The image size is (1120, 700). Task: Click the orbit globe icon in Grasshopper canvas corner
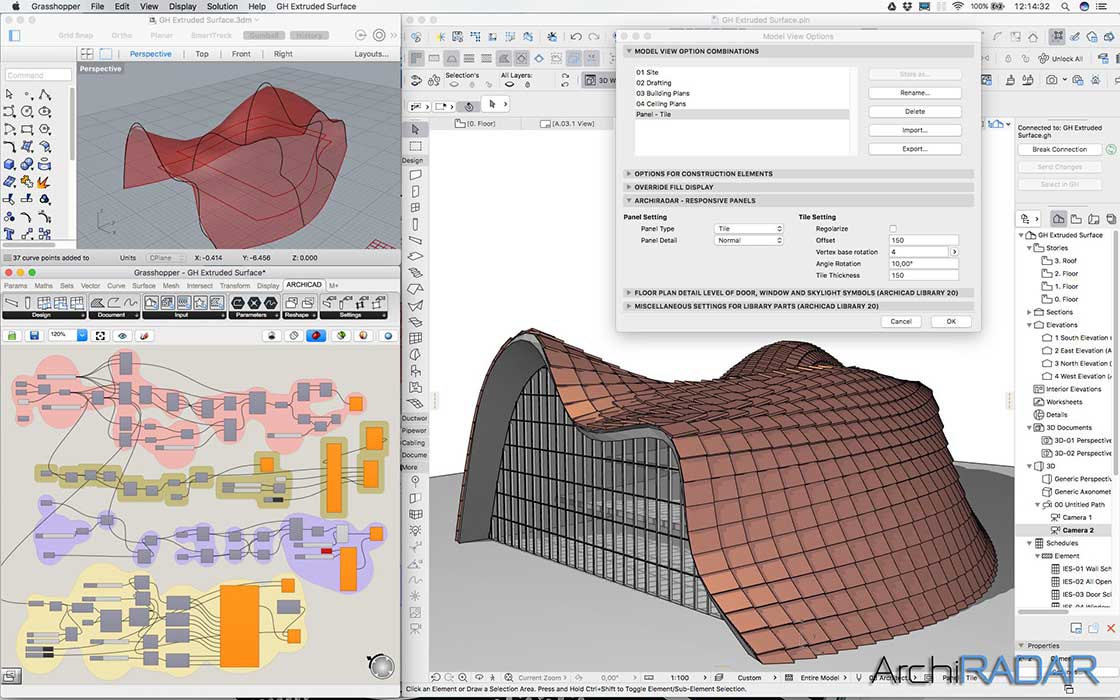click(x=381, y=665)
